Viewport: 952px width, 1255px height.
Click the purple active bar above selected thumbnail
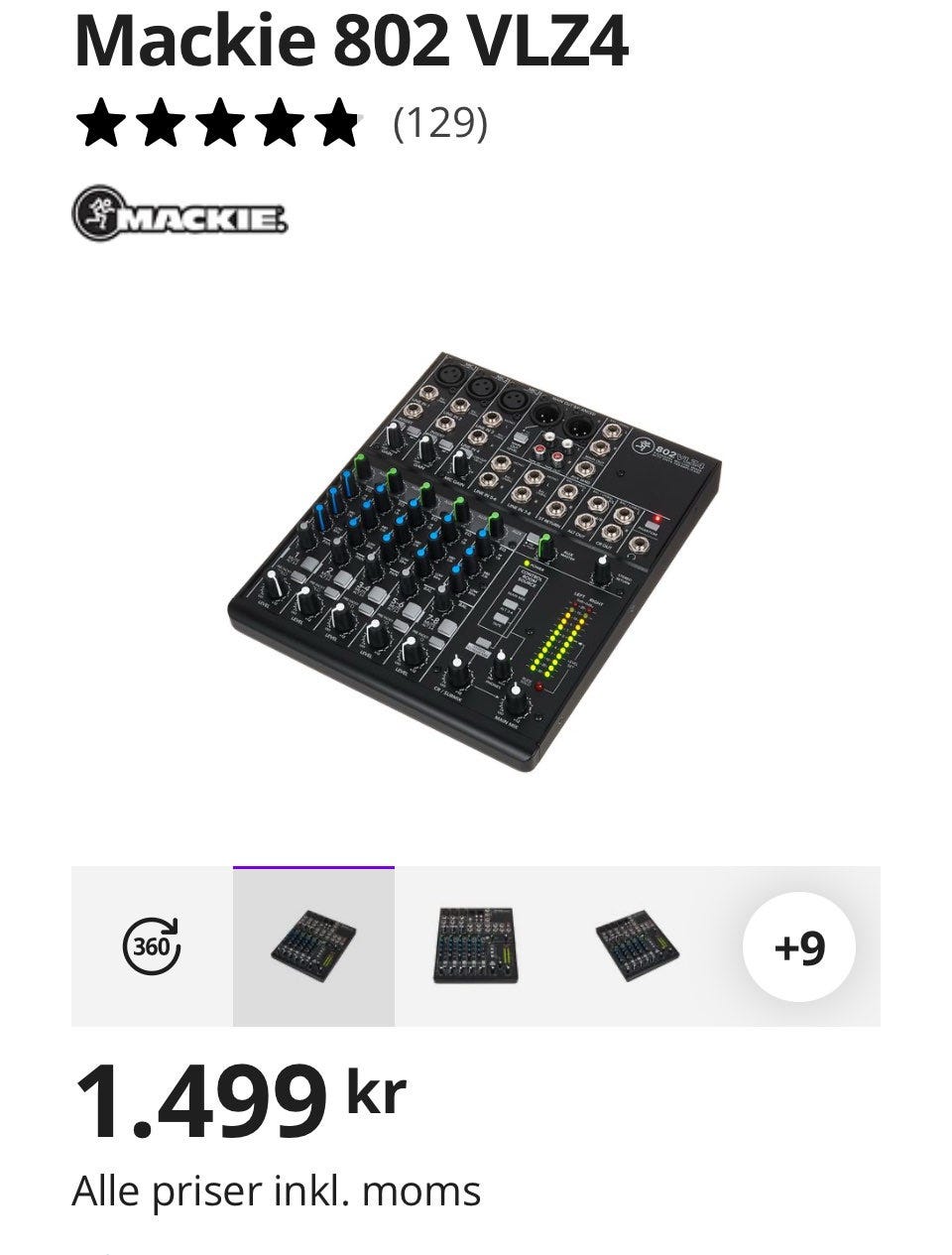[313, 868]
